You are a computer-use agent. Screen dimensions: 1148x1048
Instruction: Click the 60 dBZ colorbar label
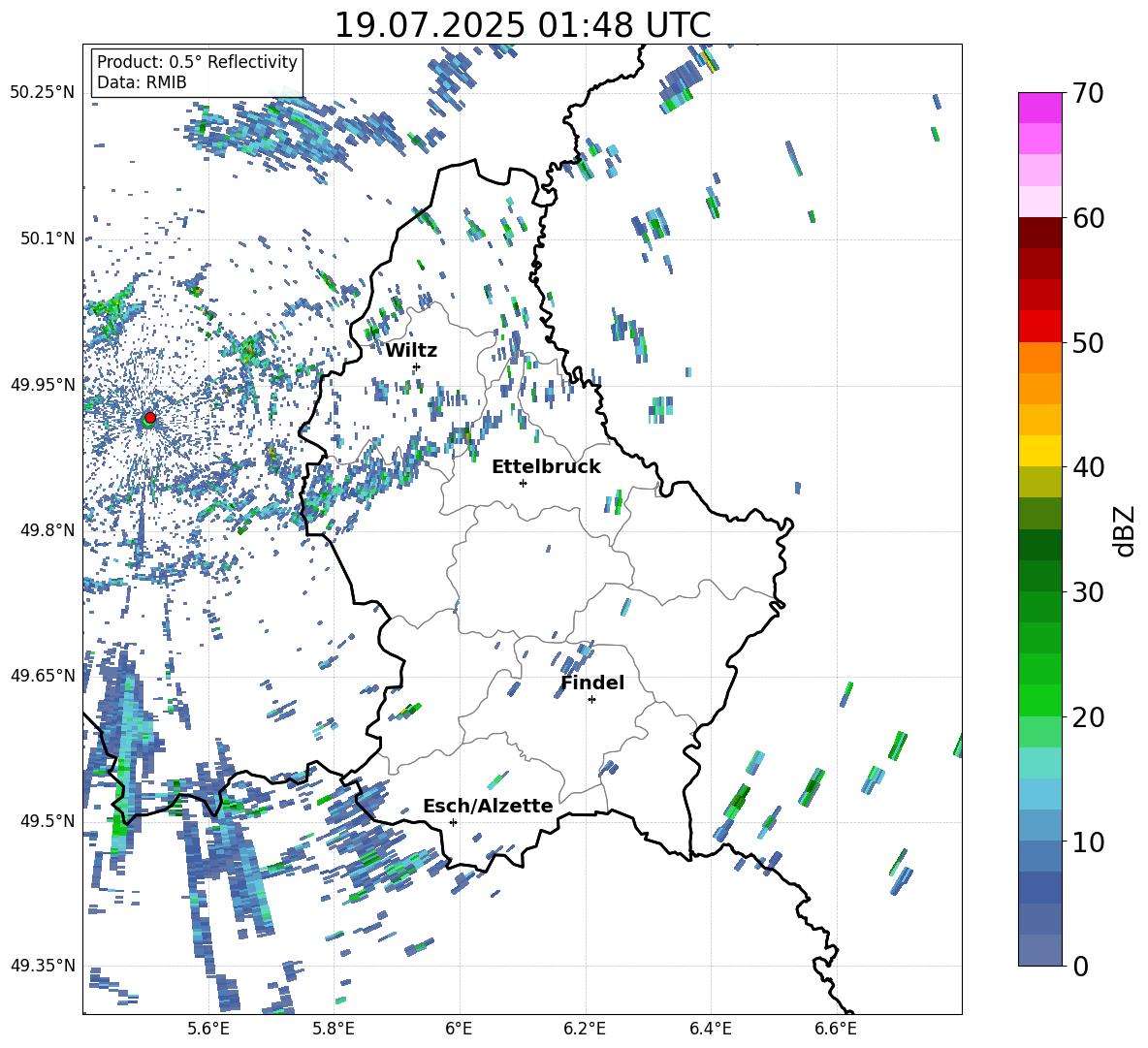pos(1087,218)
